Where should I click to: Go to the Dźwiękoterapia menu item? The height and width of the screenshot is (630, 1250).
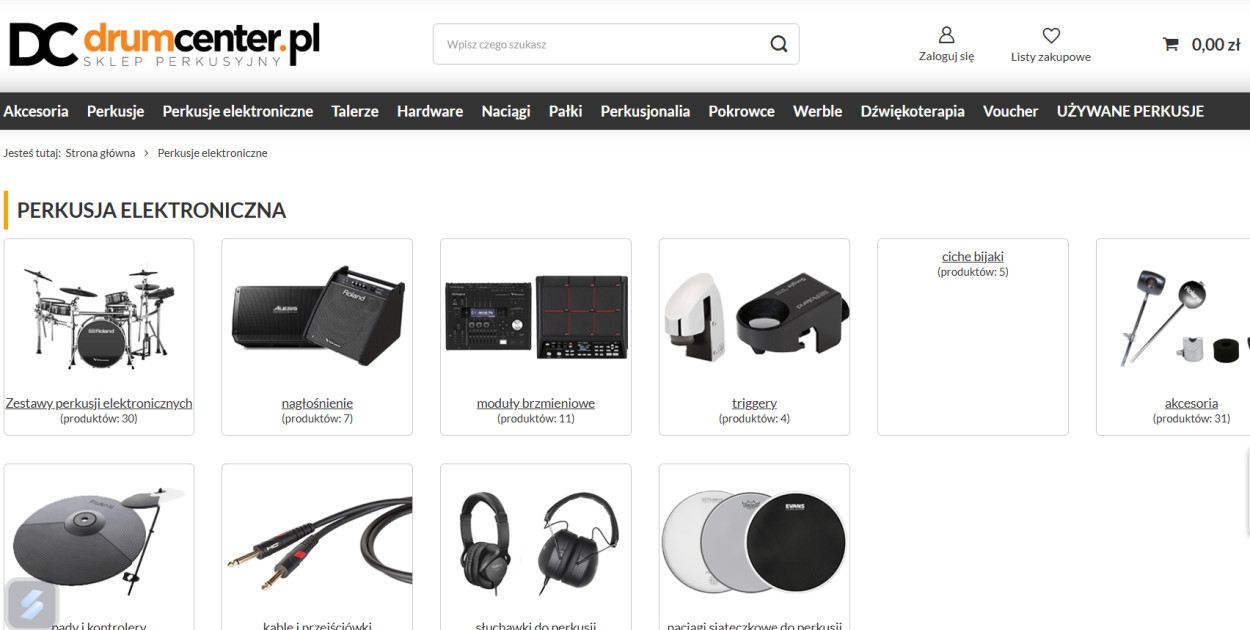pyautogui.click(x=912, y=111)
